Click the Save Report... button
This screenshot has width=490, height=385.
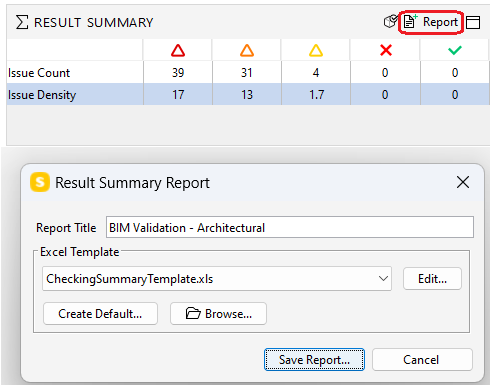[x=314, y=360]
